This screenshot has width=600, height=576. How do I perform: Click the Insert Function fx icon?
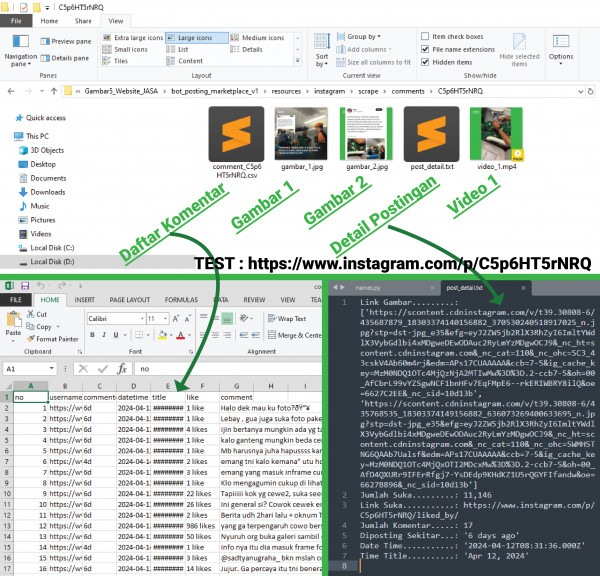122,369
